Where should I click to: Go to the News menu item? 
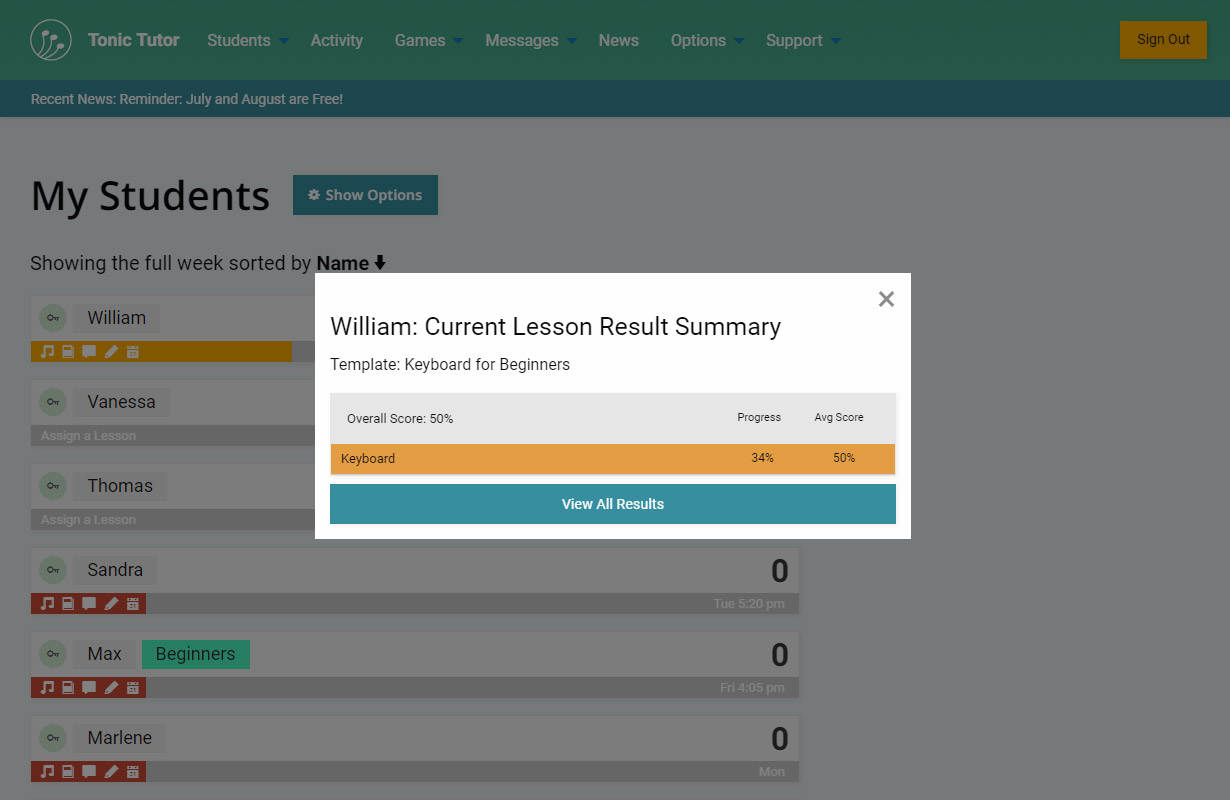coord(618,41)
